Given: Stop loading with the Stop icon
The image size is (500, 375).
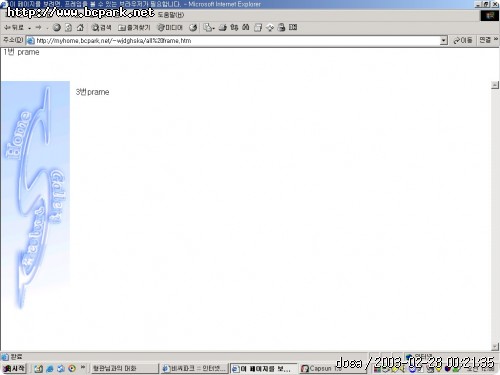Looking at the screenshot, I should pyautogui.click(x=57, y=28).
